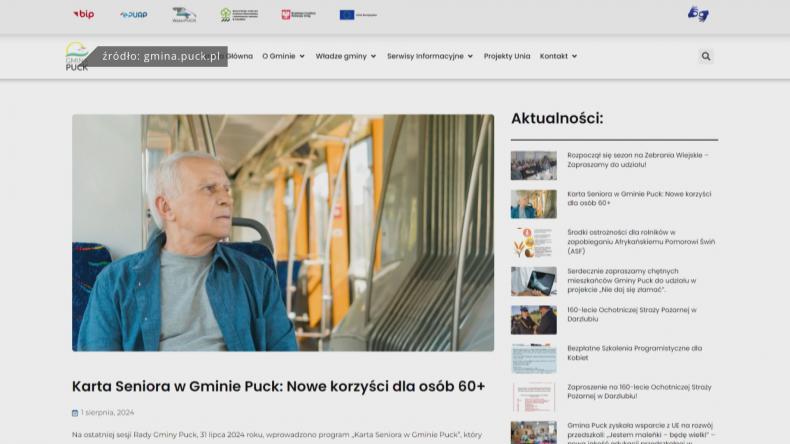
Task: Click the X-ray laptop project thumbnail
Action: point(534,281)
